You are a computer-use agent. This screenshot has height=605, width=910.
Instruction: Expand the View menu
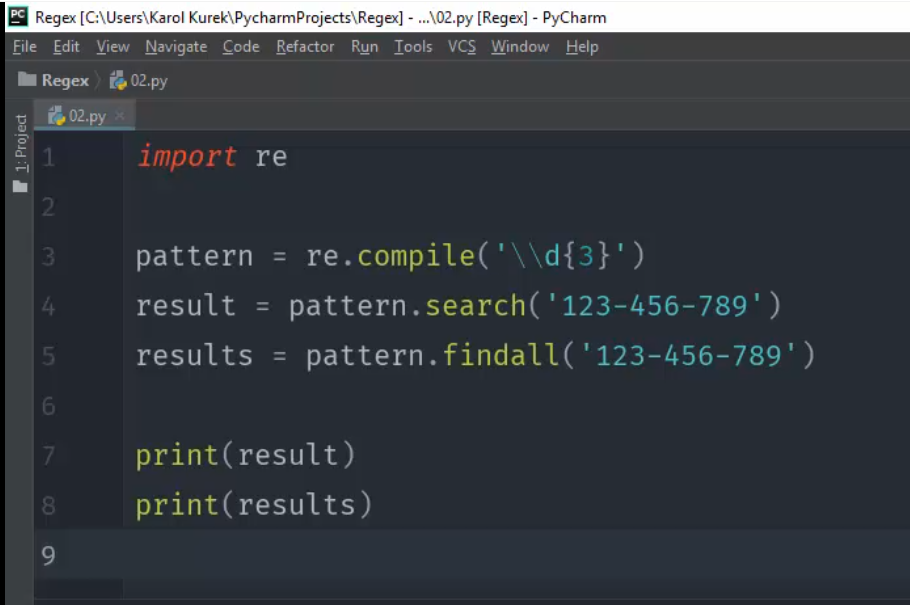(x=113, y=47)
